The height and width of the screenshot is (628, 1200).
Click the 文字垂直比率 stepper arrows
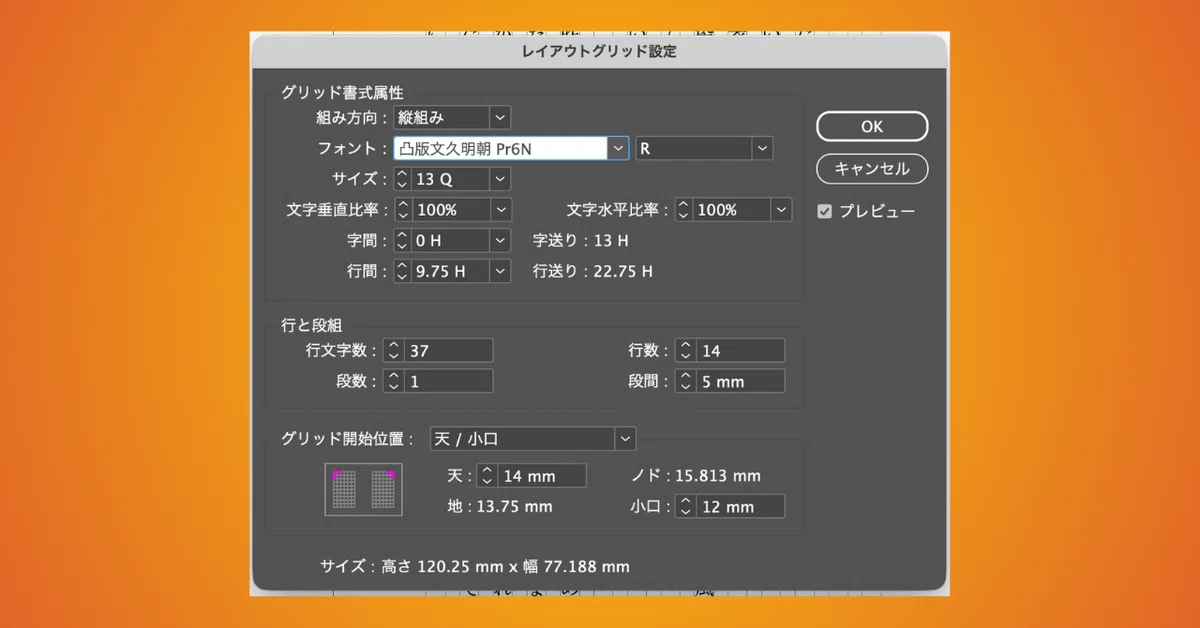pyautogui.click(x=402, y=210)
